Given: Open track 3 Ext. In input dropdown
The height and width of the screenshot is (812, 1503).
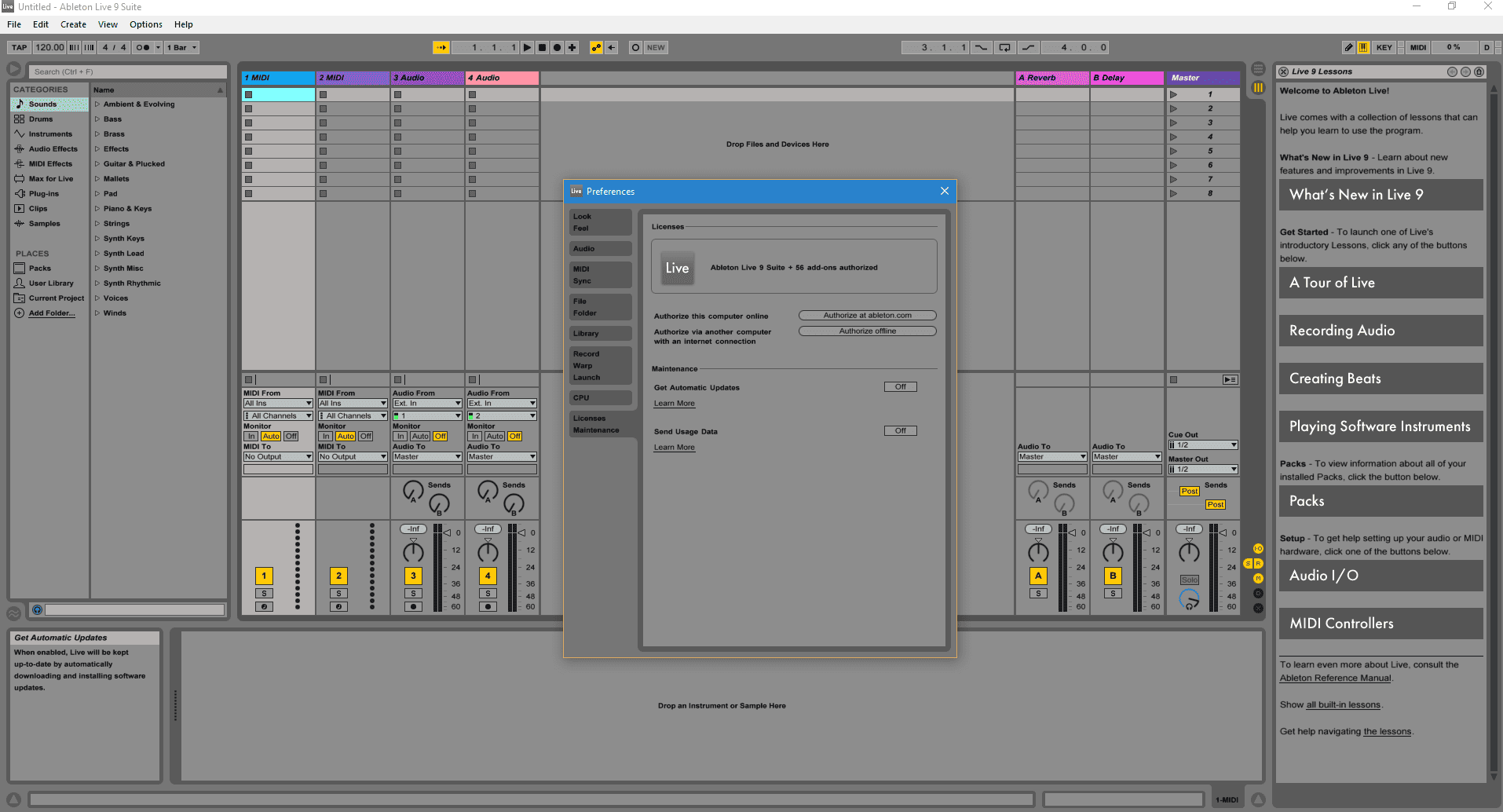Looking at the screenshot, I should point(427,404).
